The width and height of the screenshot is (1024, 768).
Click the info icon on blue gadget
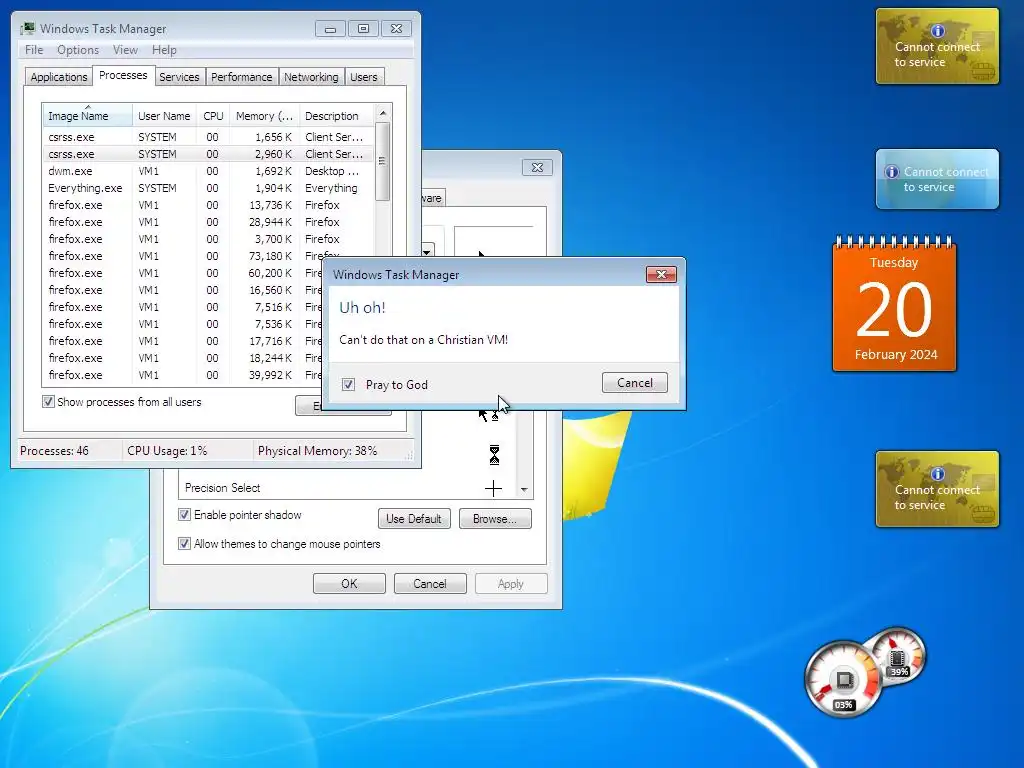coord(891,172)
